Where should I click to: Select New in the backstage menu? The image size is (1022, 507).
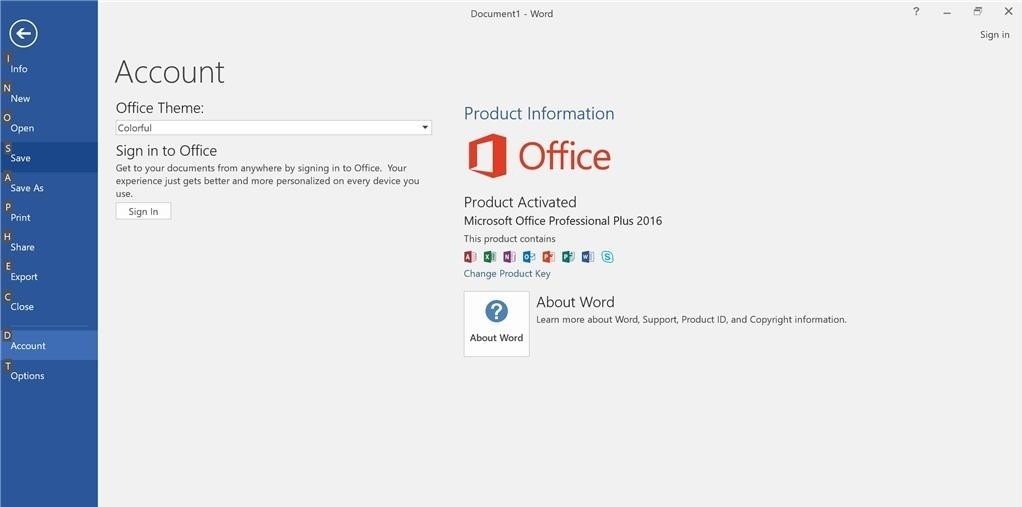[49, 98]
